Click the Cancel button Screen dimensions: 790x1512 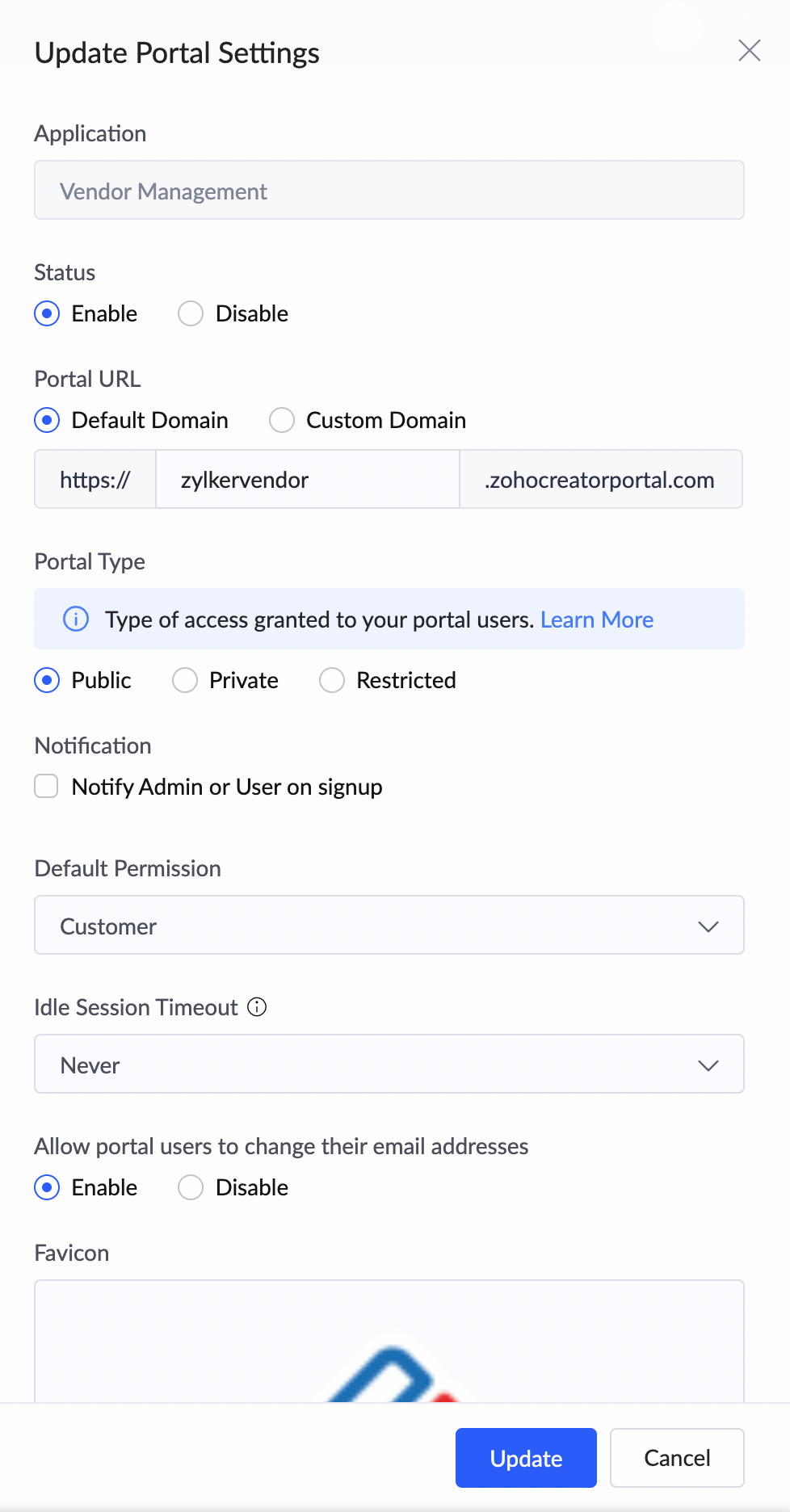677,1458
